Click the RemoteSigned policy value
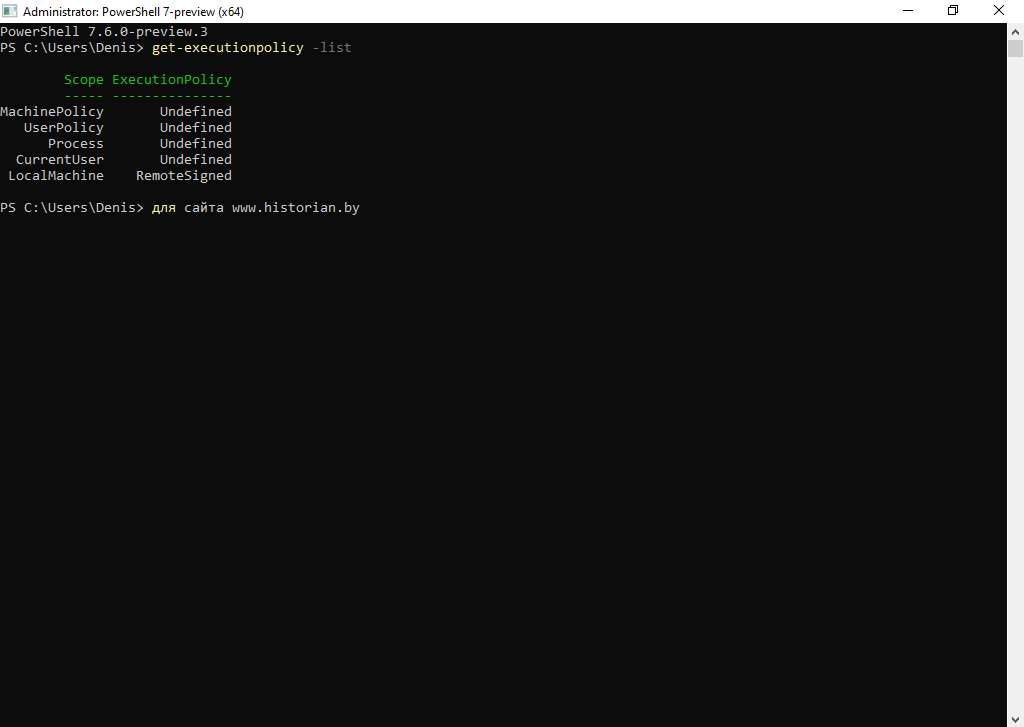 [x=184, y=176]
